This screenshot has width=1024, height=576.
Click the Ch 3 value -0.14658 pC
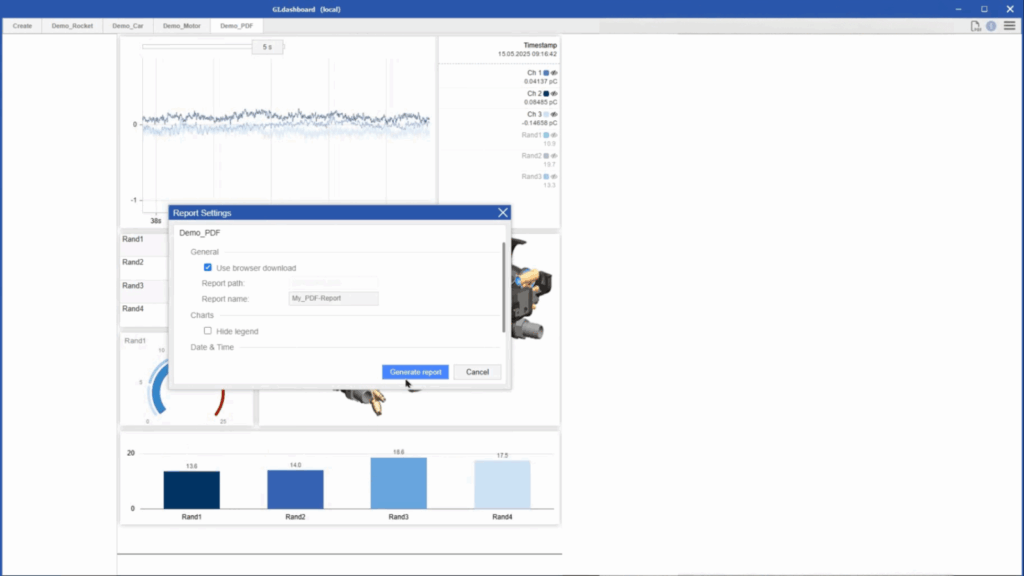pyautogui.click(x=539, y=123)
